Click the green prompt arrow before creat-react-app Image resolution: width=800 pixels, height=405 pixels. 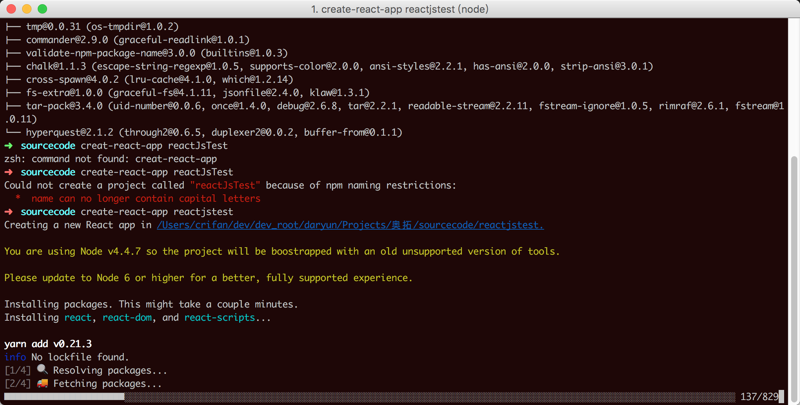(x=9, y=146)
